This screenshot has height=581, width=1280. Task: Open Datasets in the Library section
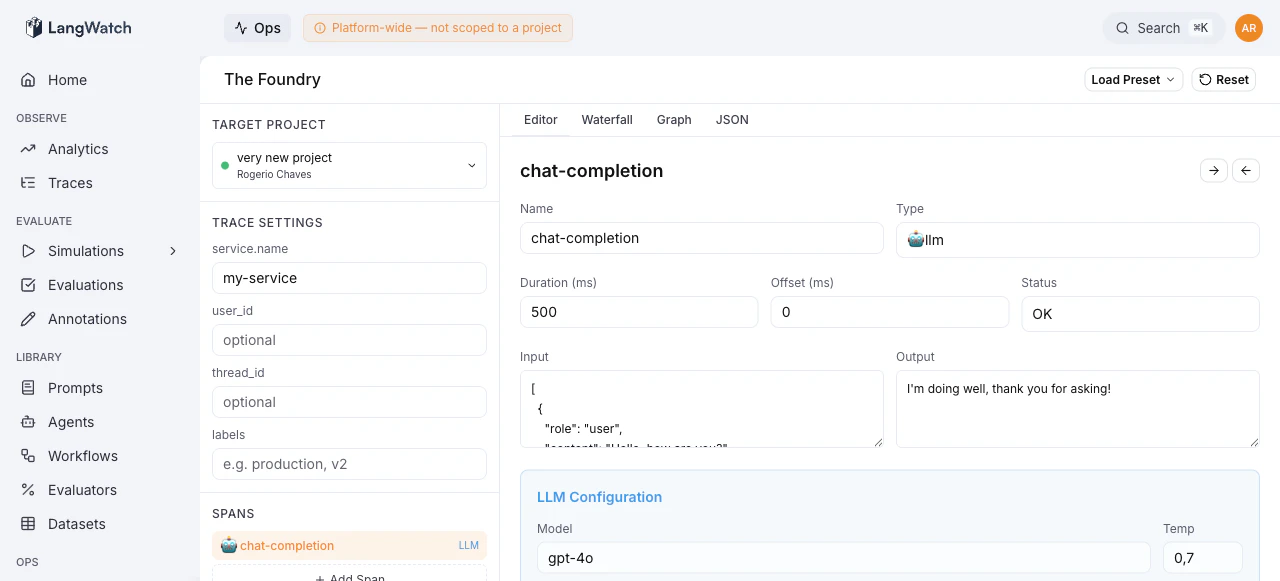pyautogui.click(x=78, y=523)
